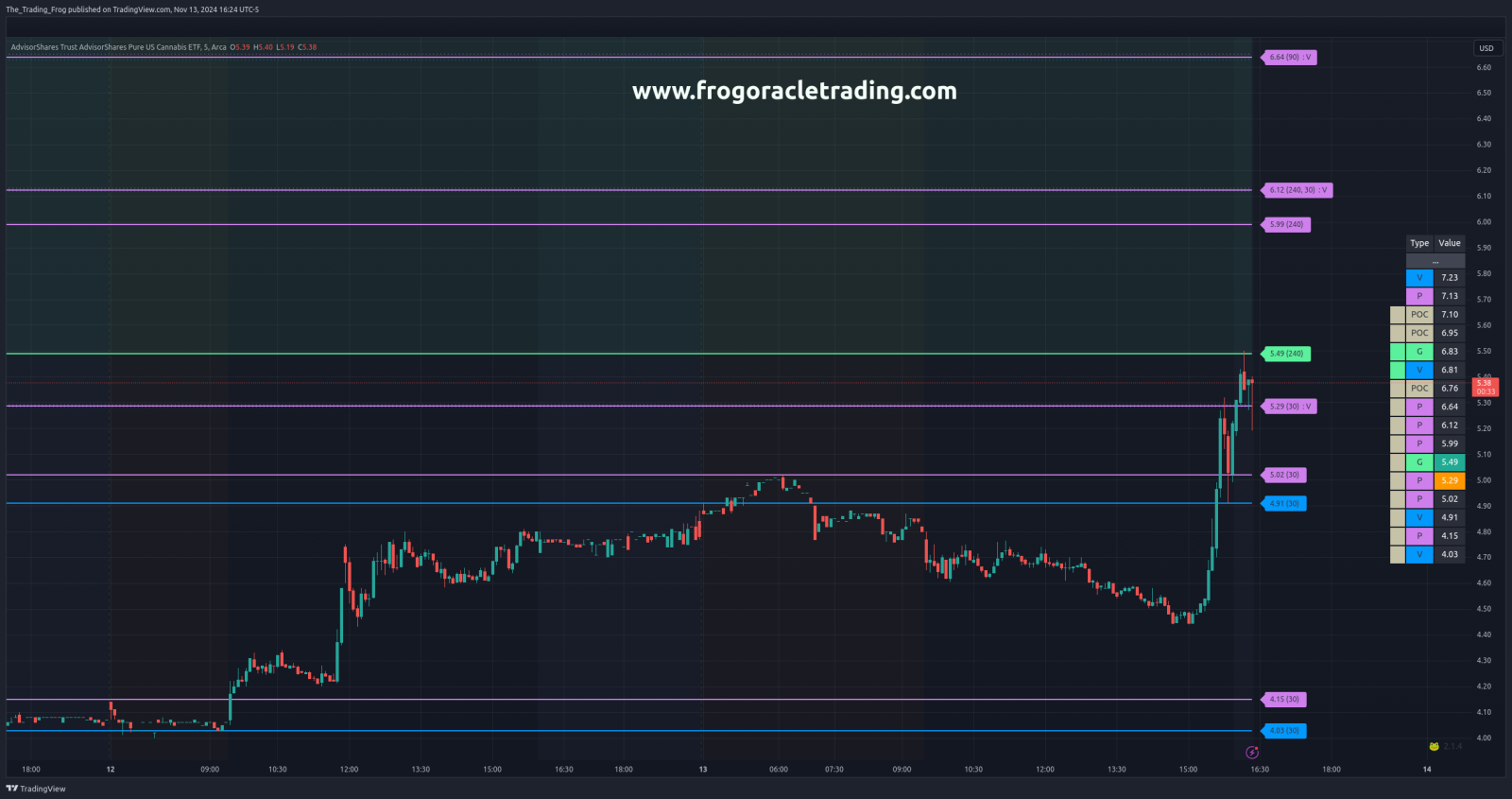Click the 6.83 value in the table
Screen dimensions: 1512x799
1450,352
